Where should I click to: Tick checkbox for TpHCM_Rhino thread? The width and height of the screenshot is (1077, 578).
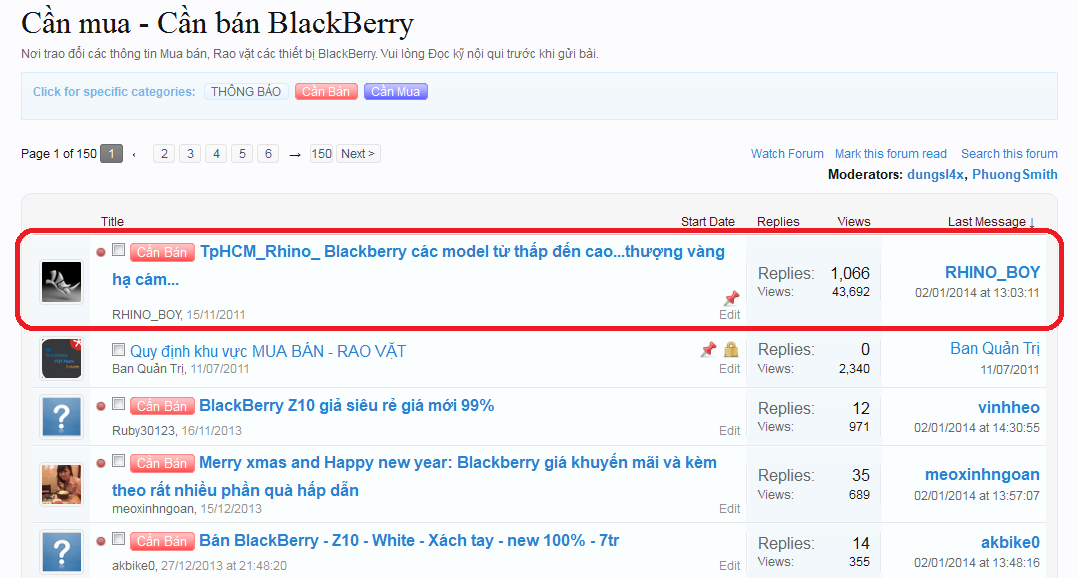(118, 250)
